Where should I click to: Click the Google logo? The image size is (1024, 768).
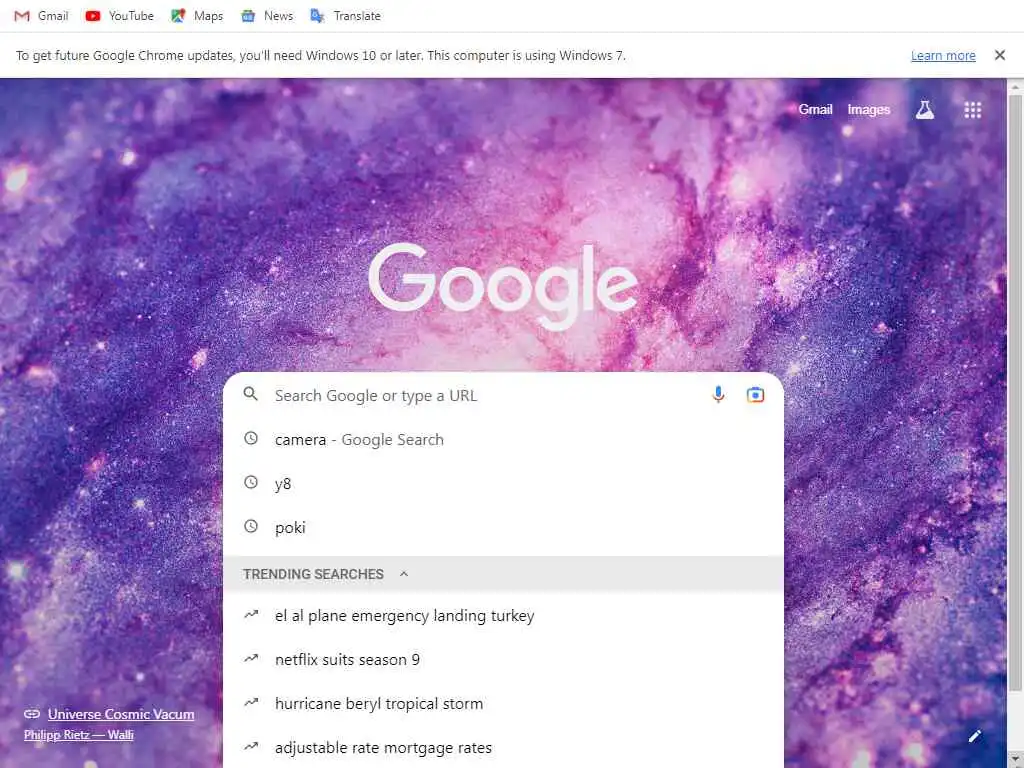503,285
